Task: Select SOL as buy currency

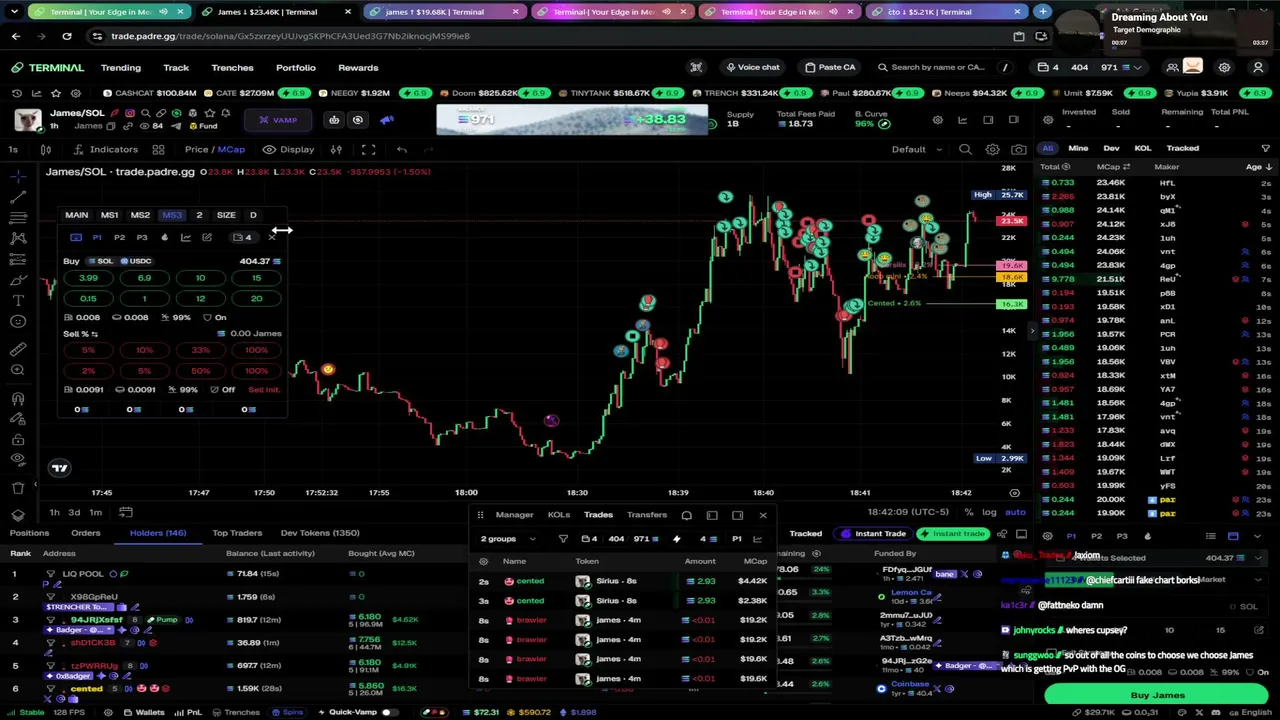Action: point(100,261)
